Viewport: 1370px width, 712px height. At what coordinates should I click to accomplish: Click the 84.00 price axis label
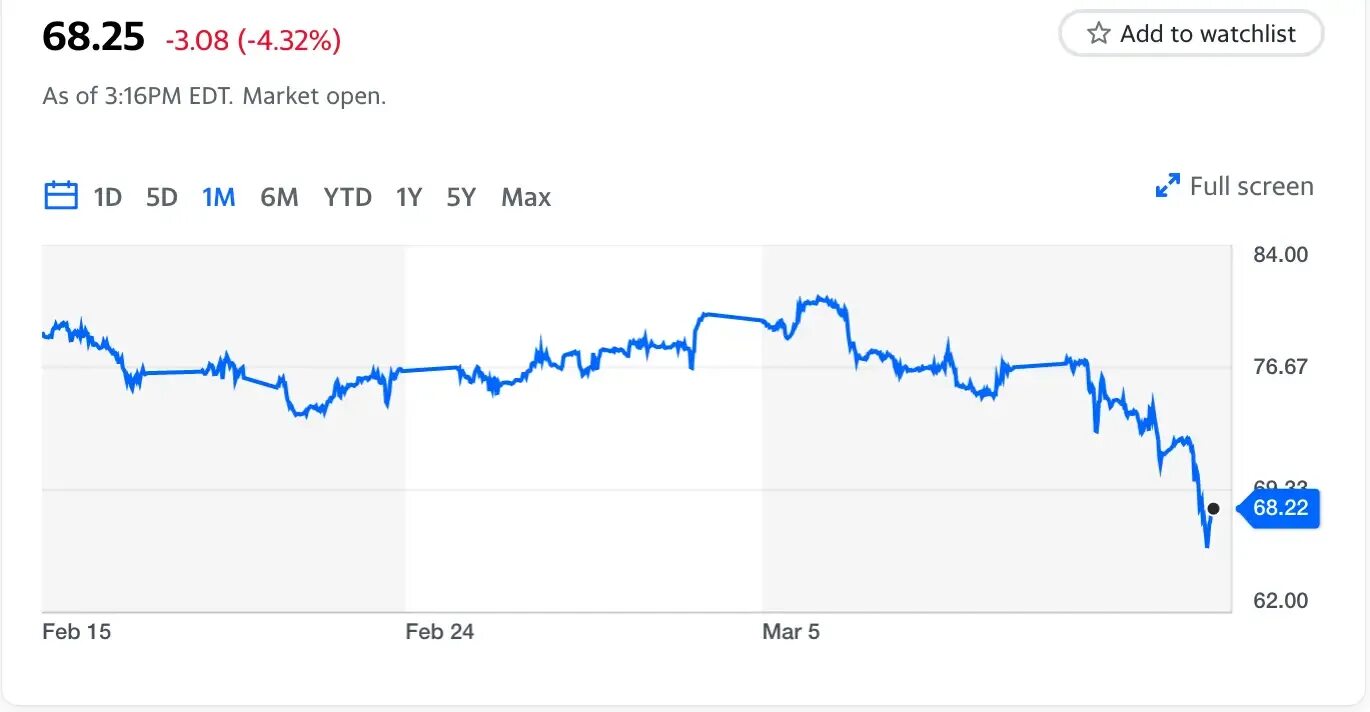coord(1280,255)
